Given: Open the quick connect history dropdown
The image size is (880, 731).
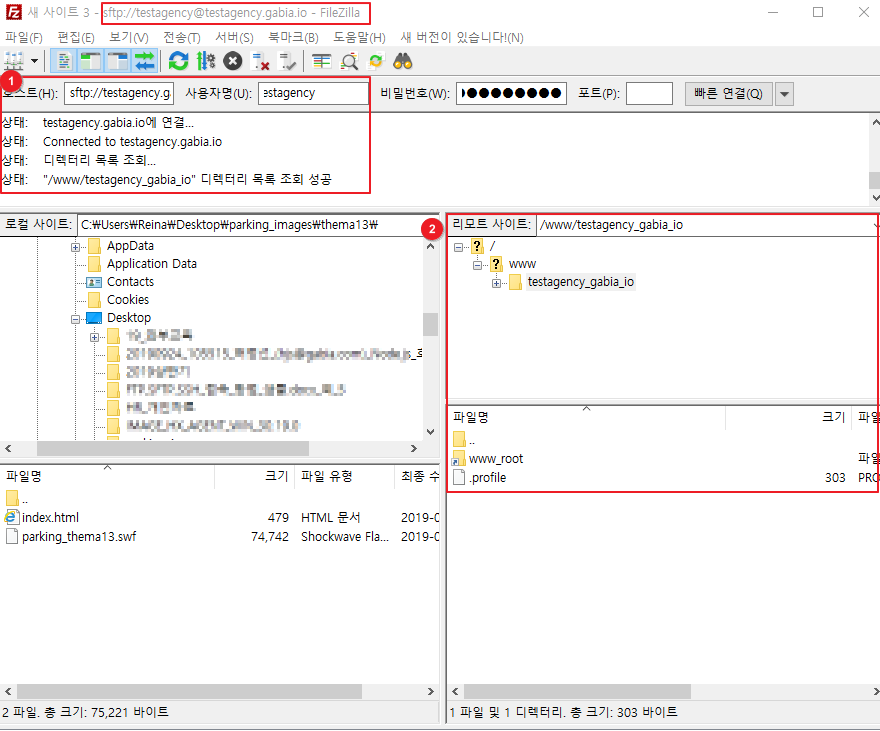Looking at the screenshot, I should click(x=785, y=94).
